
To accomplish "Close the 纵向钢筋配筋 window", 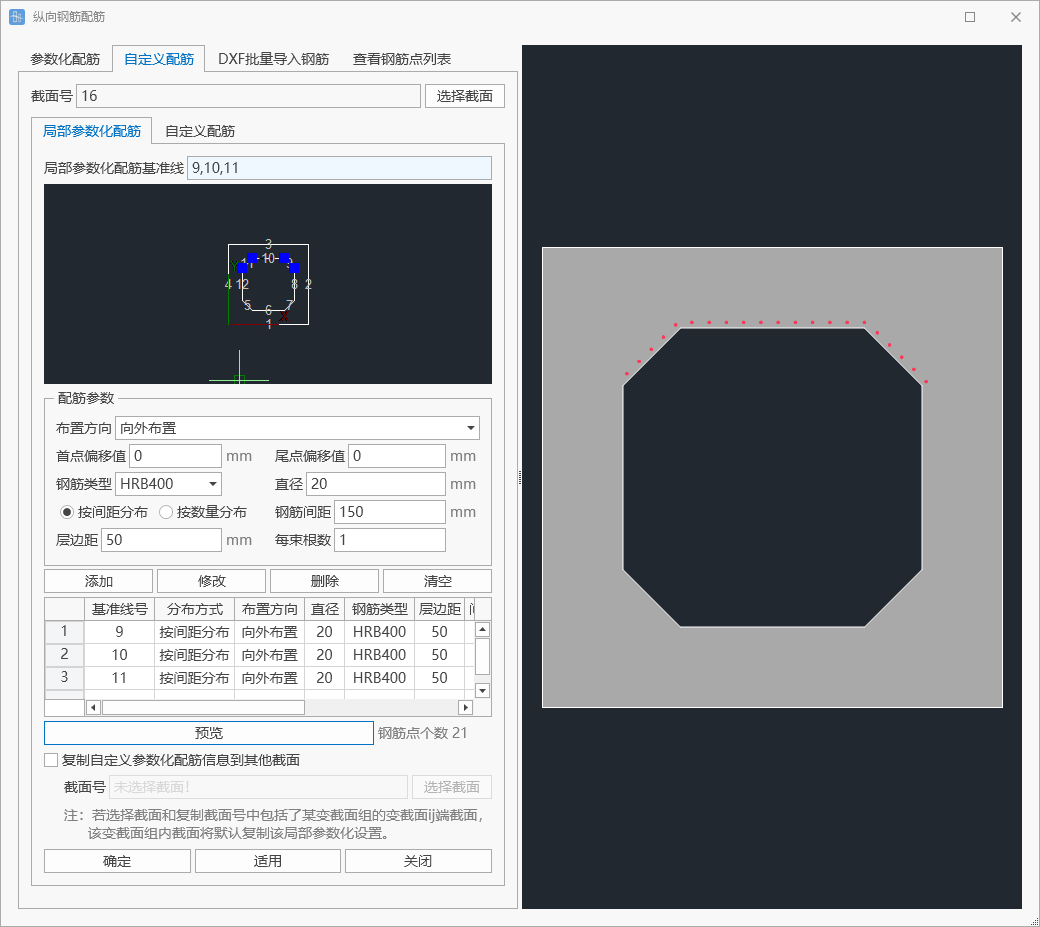I will [1015, 17].
